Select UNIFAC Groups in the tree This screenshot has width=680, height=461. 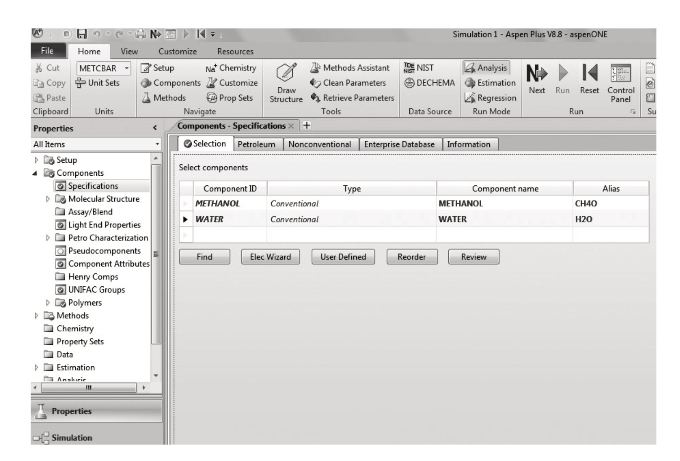pyautogui.click(x=96, y=290)
